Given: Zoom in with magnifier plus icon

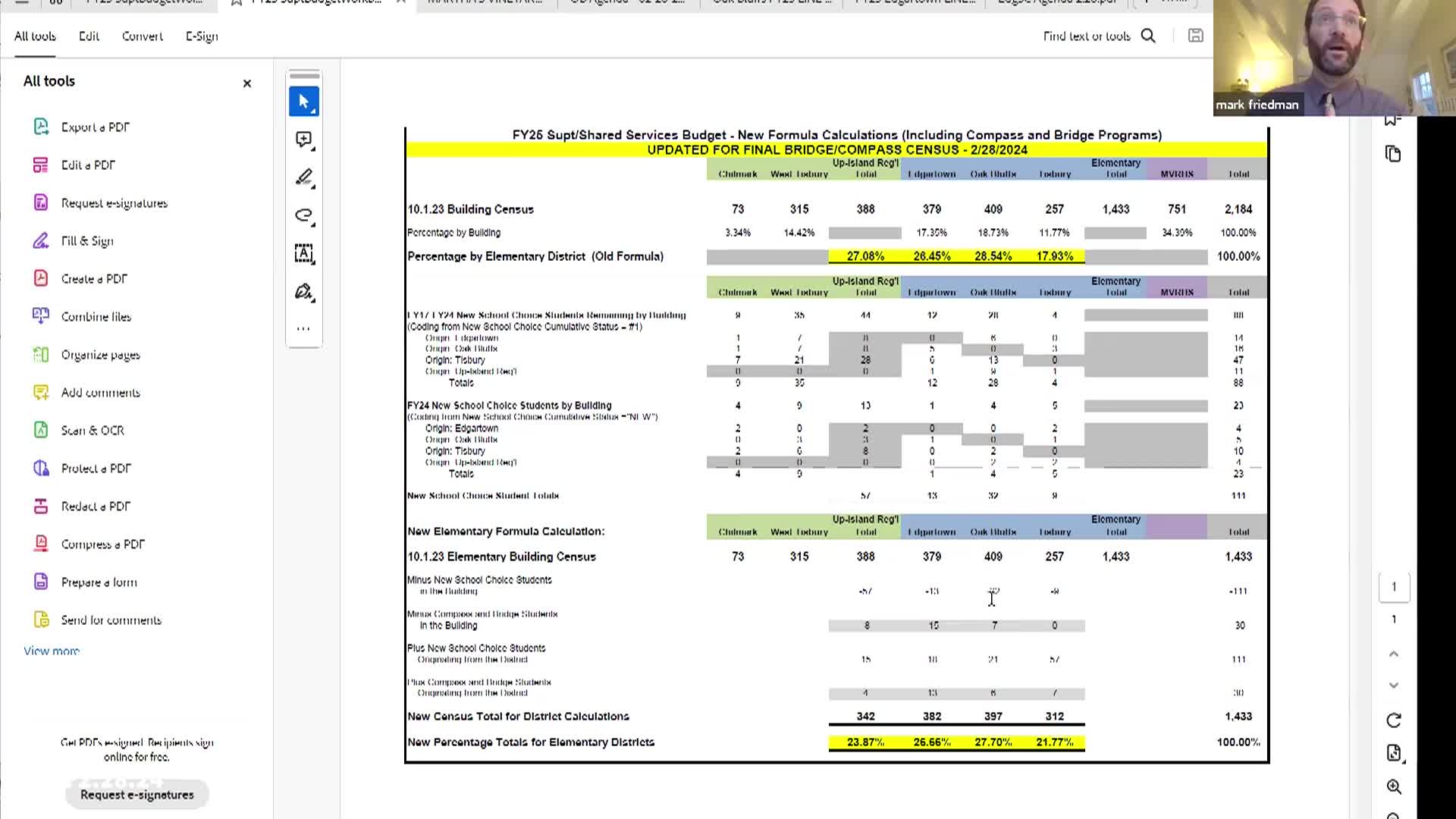Looking at the screenshot, I should 1394,786.
